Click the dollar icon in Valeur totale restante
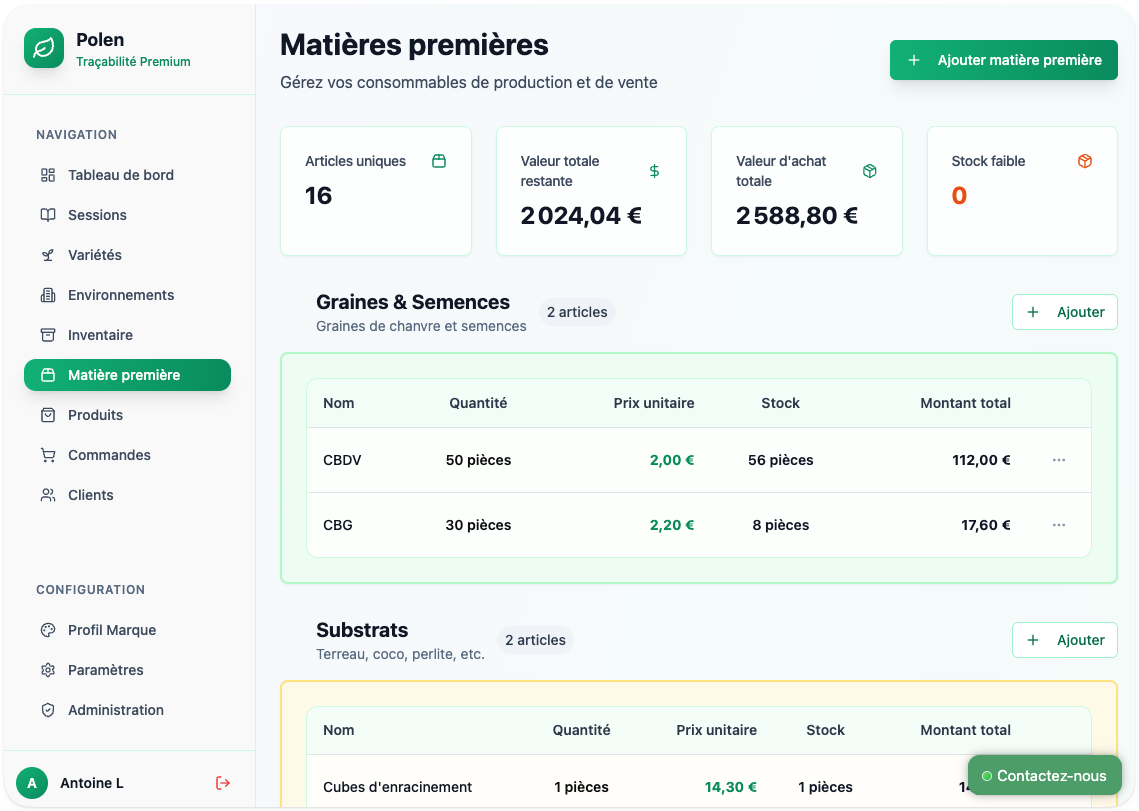Screen dimensions: 1139x811 pos(654,171)
